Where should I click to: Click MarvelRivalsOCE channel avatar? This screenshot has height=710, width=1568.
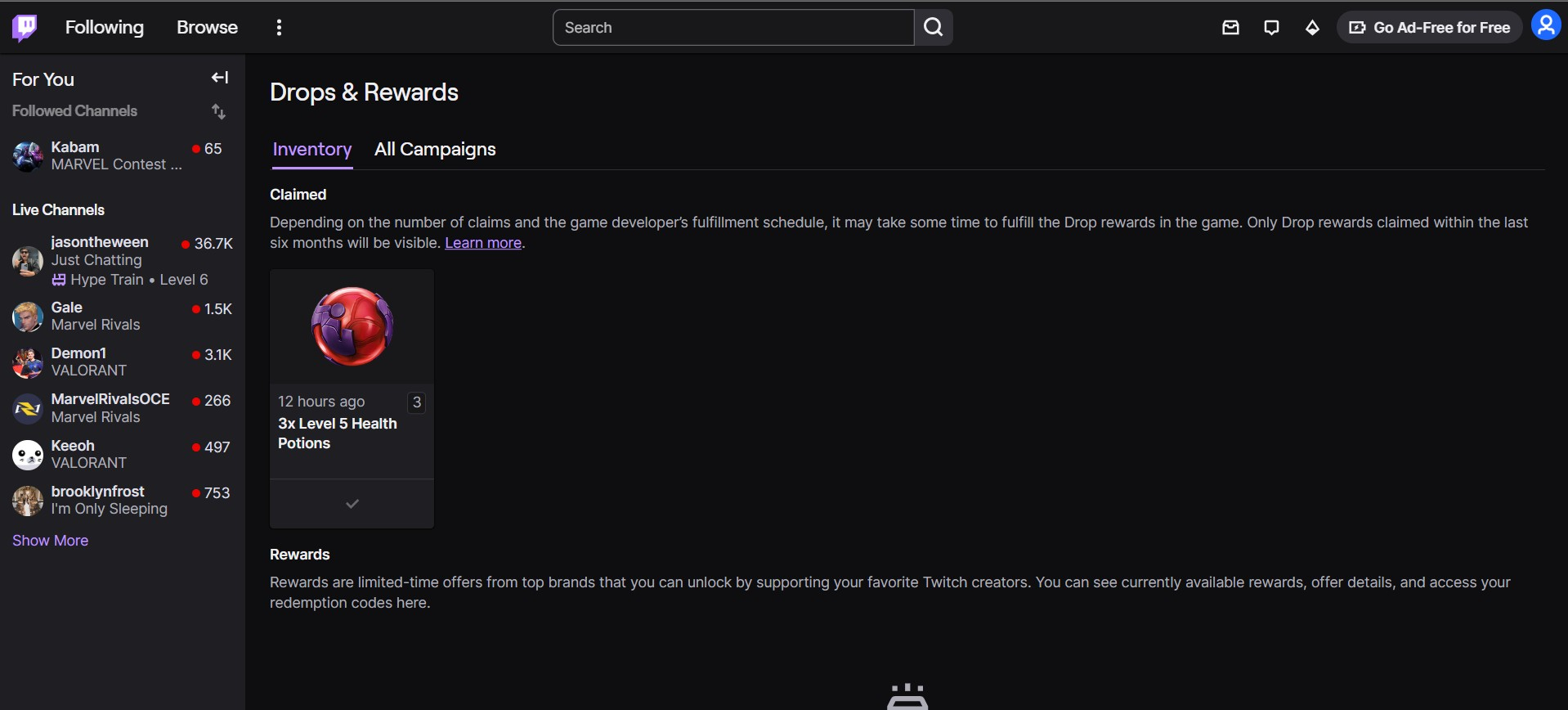27,408
